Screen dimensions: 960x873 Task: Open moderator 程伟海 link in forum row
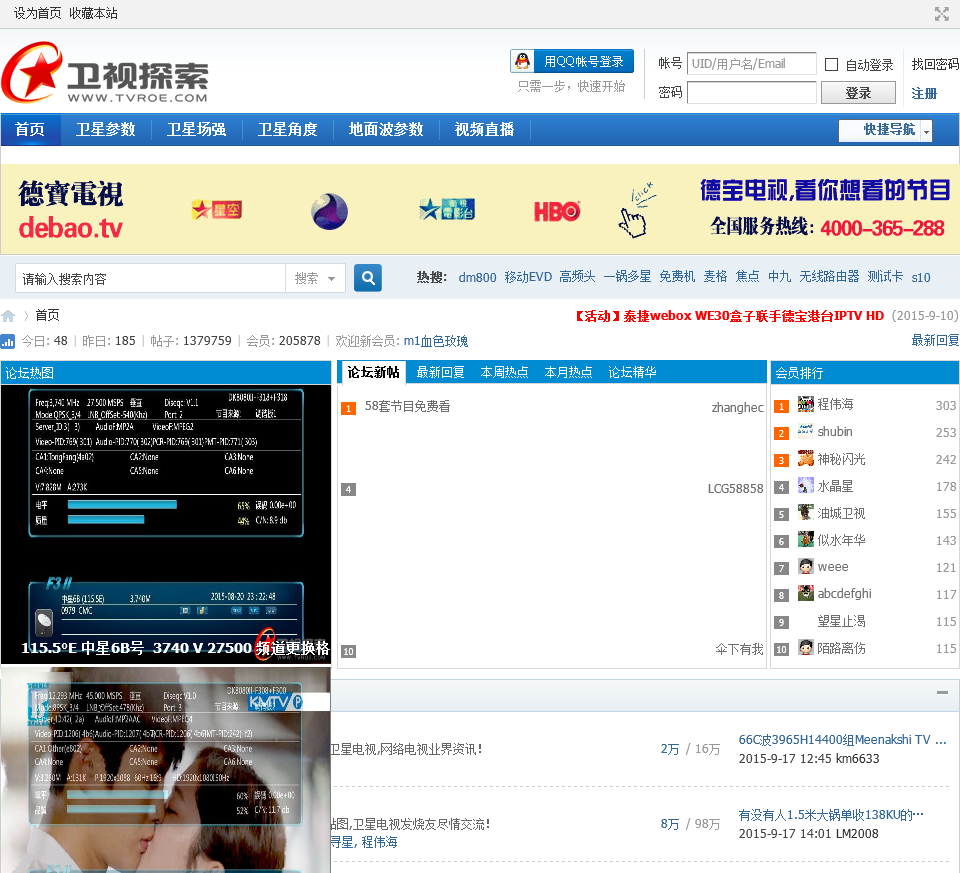point(379,842)
